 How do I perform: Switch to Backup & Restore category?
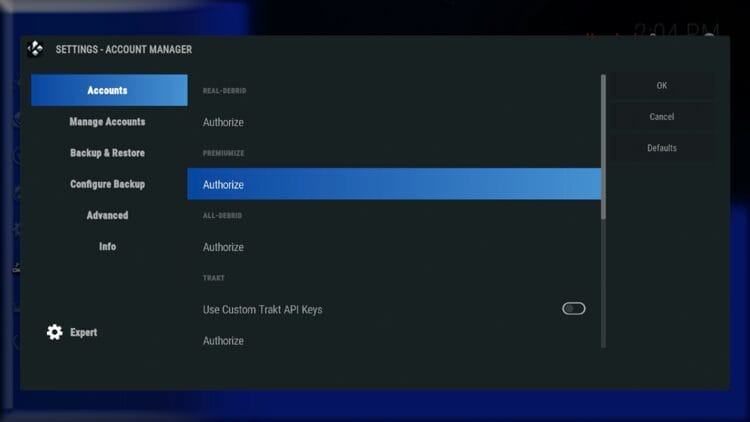click(x=107, y=153)
